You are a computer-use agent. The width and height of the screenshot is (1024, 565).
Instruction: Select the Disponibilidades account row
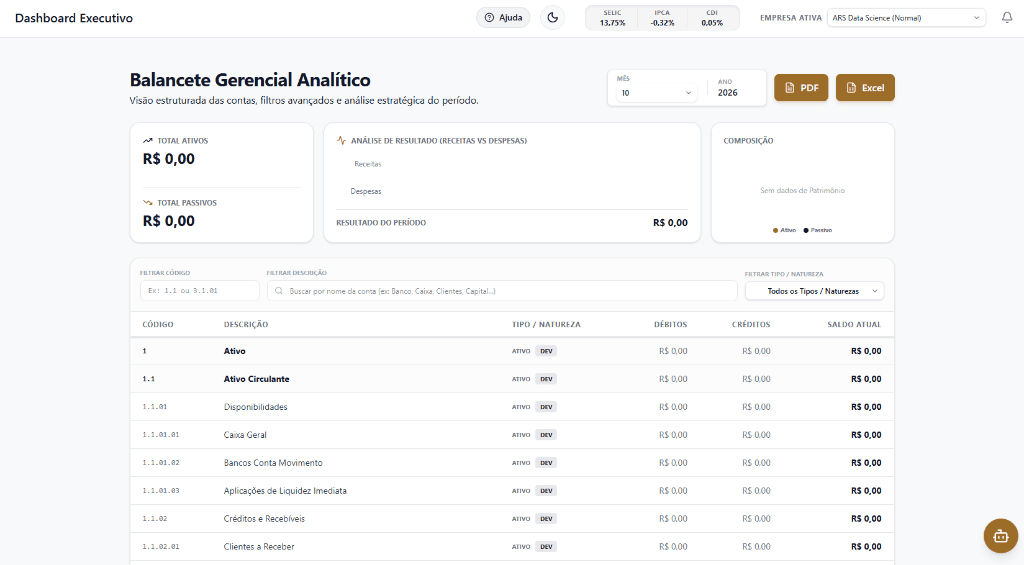click(x=512, y=407)
